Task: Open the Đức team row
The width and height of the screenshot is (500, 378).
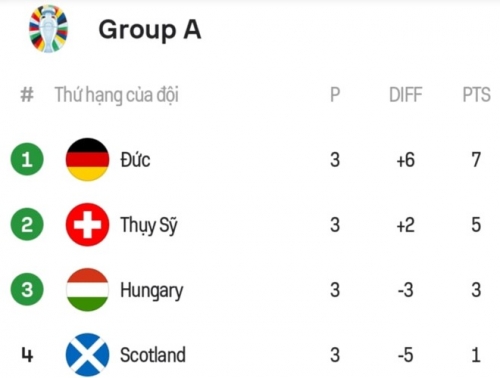Action: [x=250, y=159]
